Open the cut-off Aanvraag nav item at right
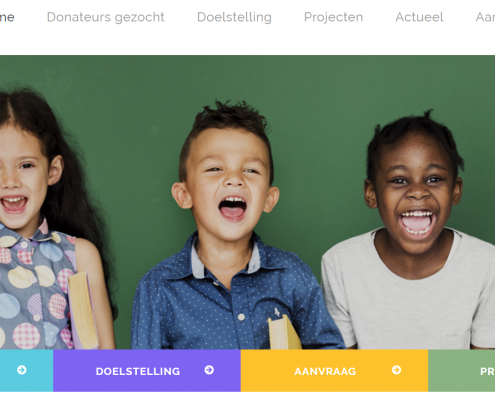The width and height of the screenshot is (495, 400). 485,17
